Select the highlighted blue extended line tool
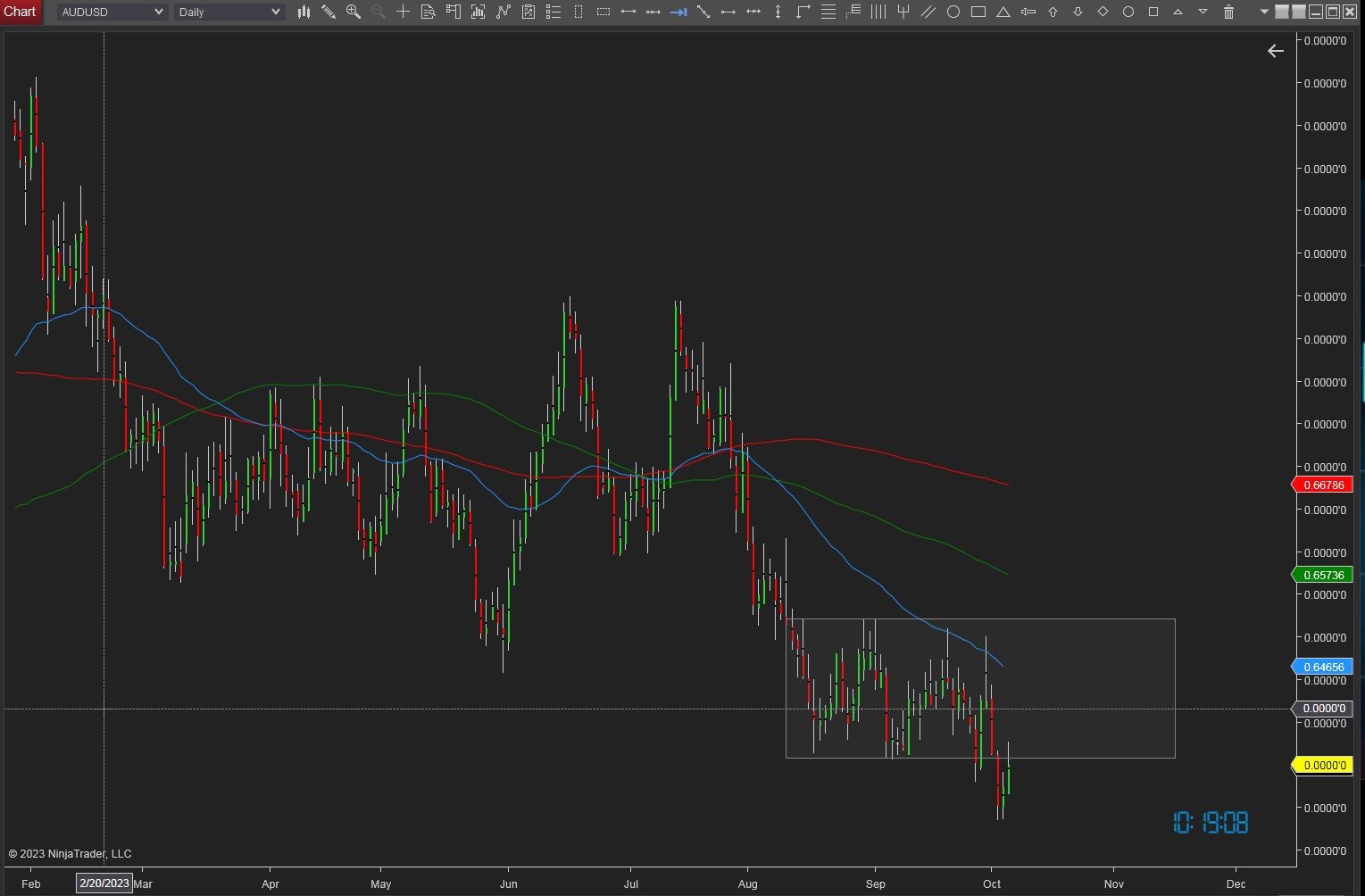The image size is (1365, 896). (x=678, y=12)
